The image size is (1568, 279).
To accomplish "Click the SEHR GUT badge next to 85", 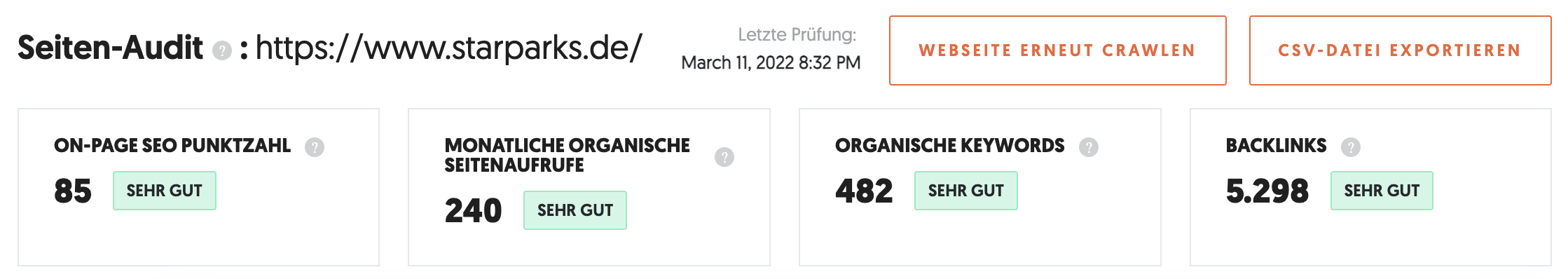I will [x=165, y=191].
